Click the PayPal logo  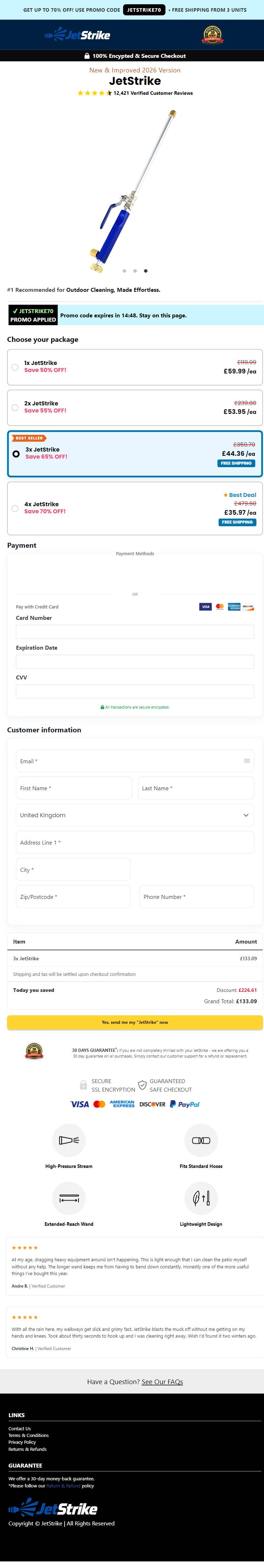tap(185, 1104)
